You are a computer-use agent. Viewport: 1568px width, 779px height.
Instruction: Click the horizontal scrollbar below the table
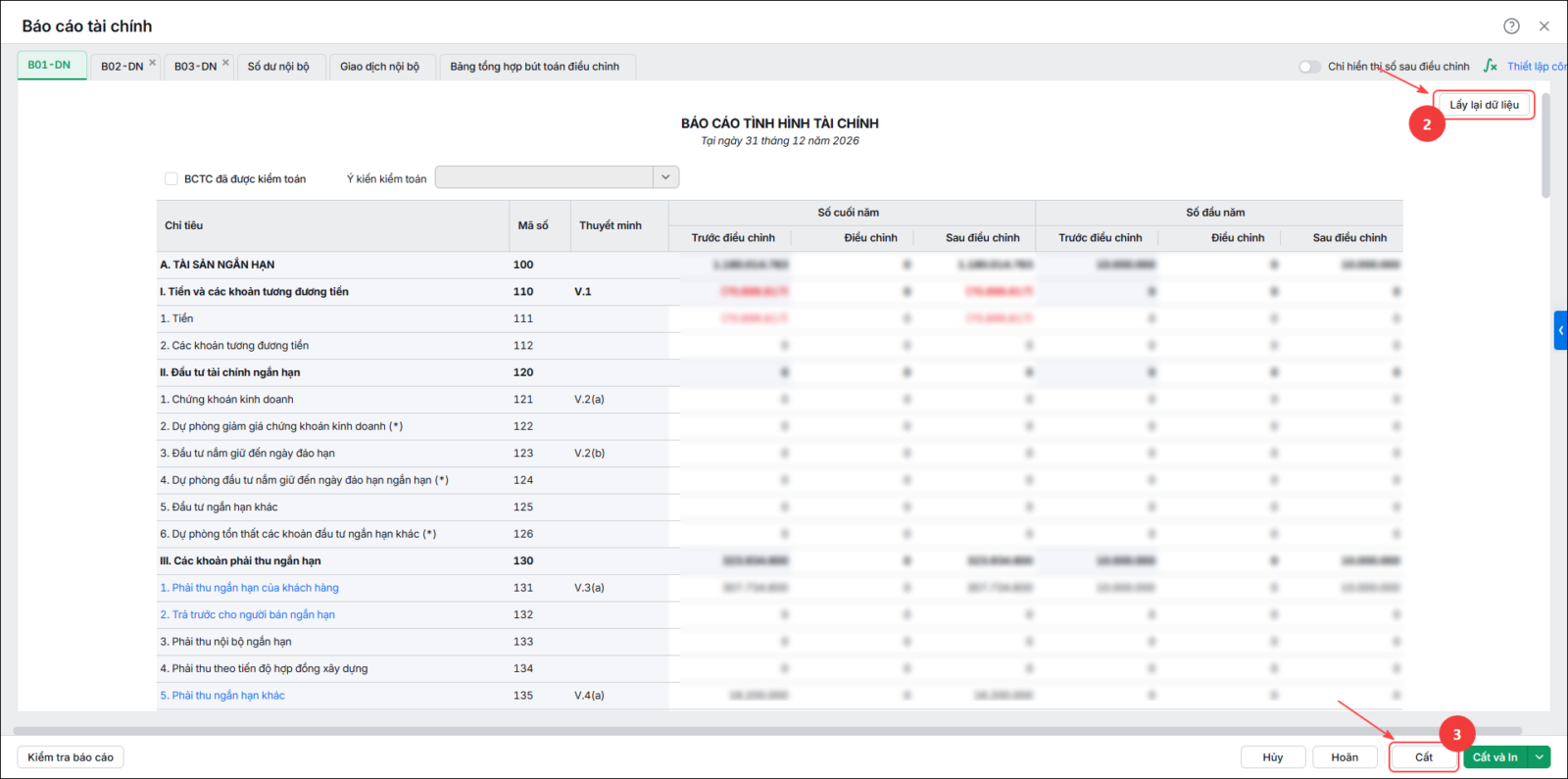click(767, 731)
